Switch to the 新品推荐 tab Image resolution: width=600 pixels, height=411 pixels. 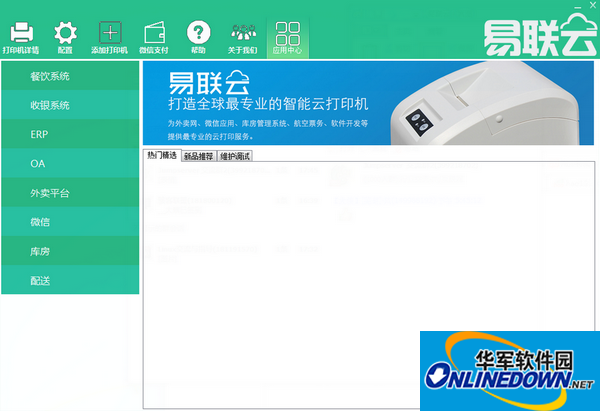[x=199, y=156]
